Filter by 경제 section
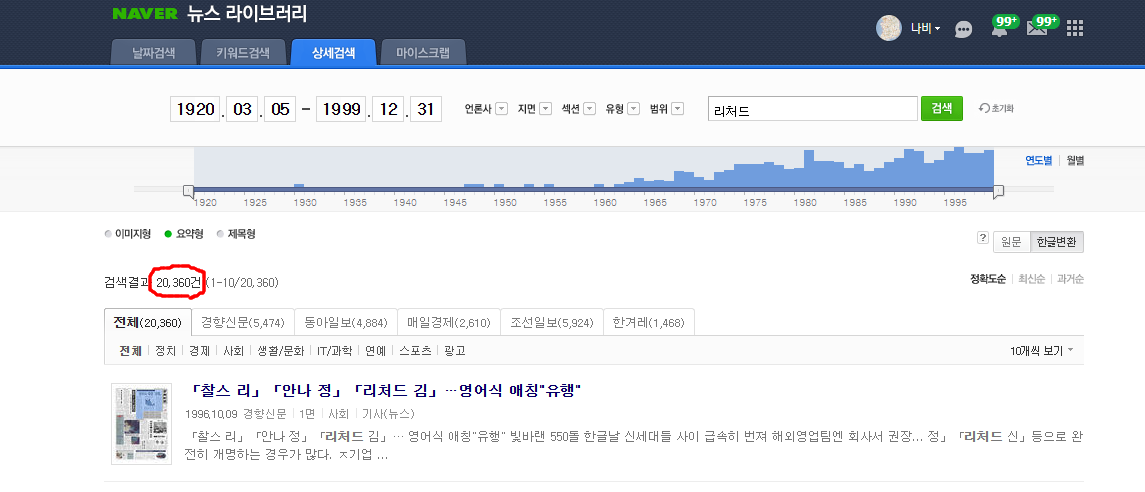Image resolution: width=1145 pixels, height=492 pixels. tap(199, 351)
